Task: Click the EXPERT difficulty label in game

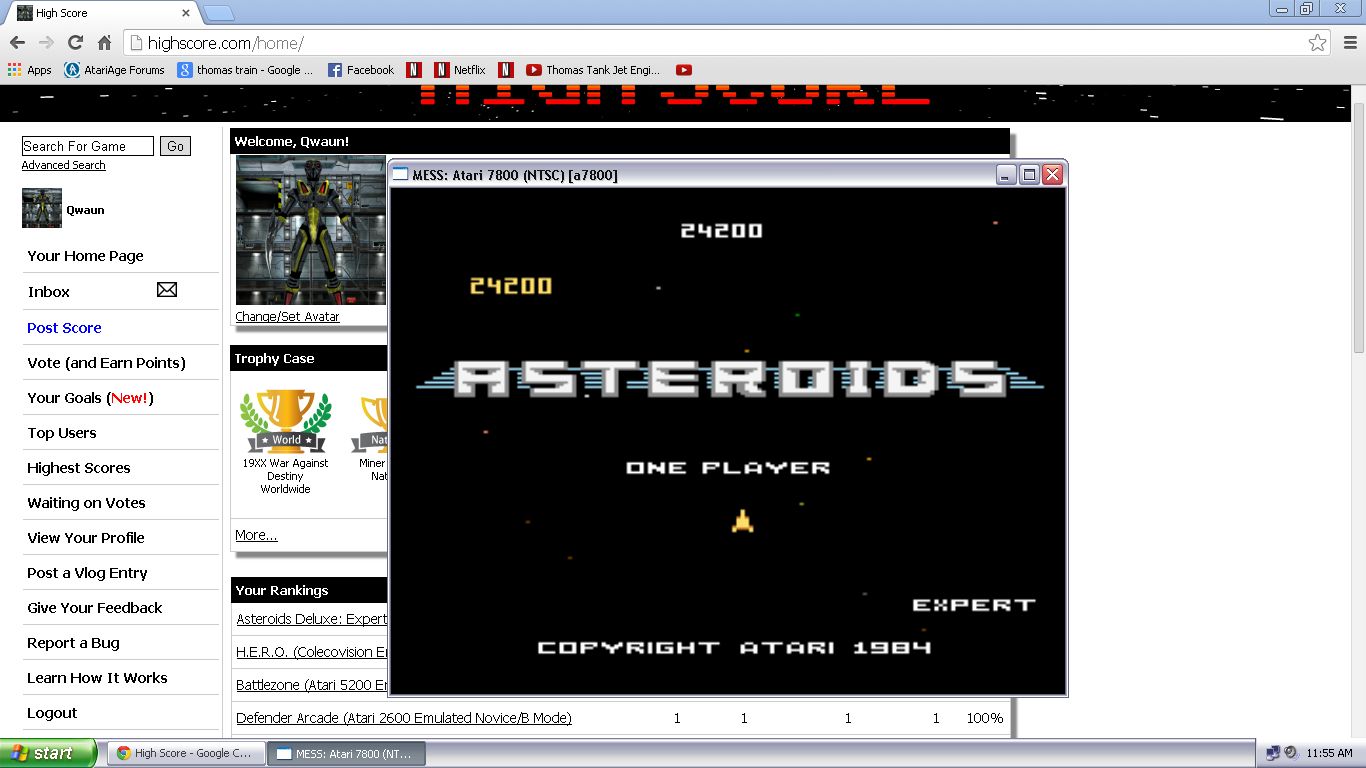Action: pos(974,605)
